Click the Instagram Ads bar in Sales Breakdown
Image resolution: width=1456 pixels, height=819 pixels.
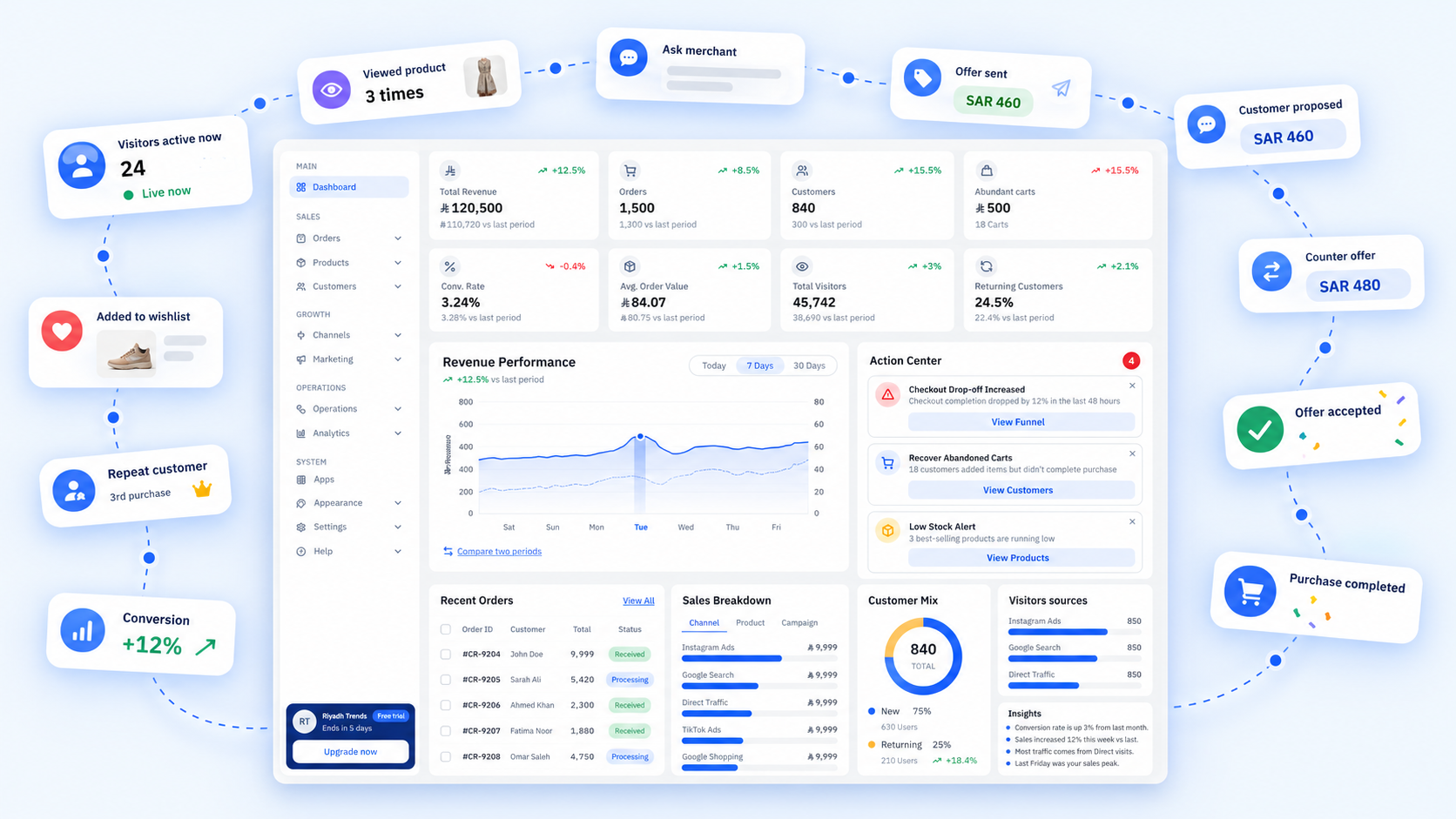click(759, 659)
